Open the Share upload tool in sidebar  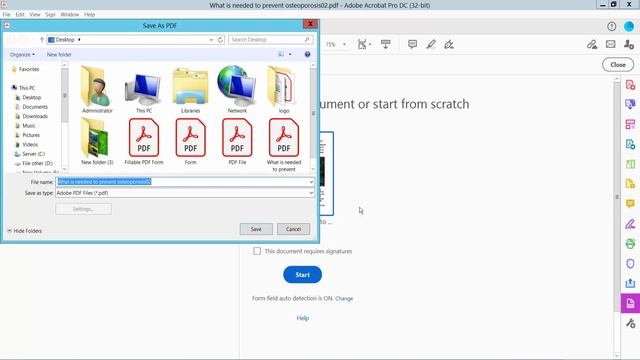tap(630, 283)
